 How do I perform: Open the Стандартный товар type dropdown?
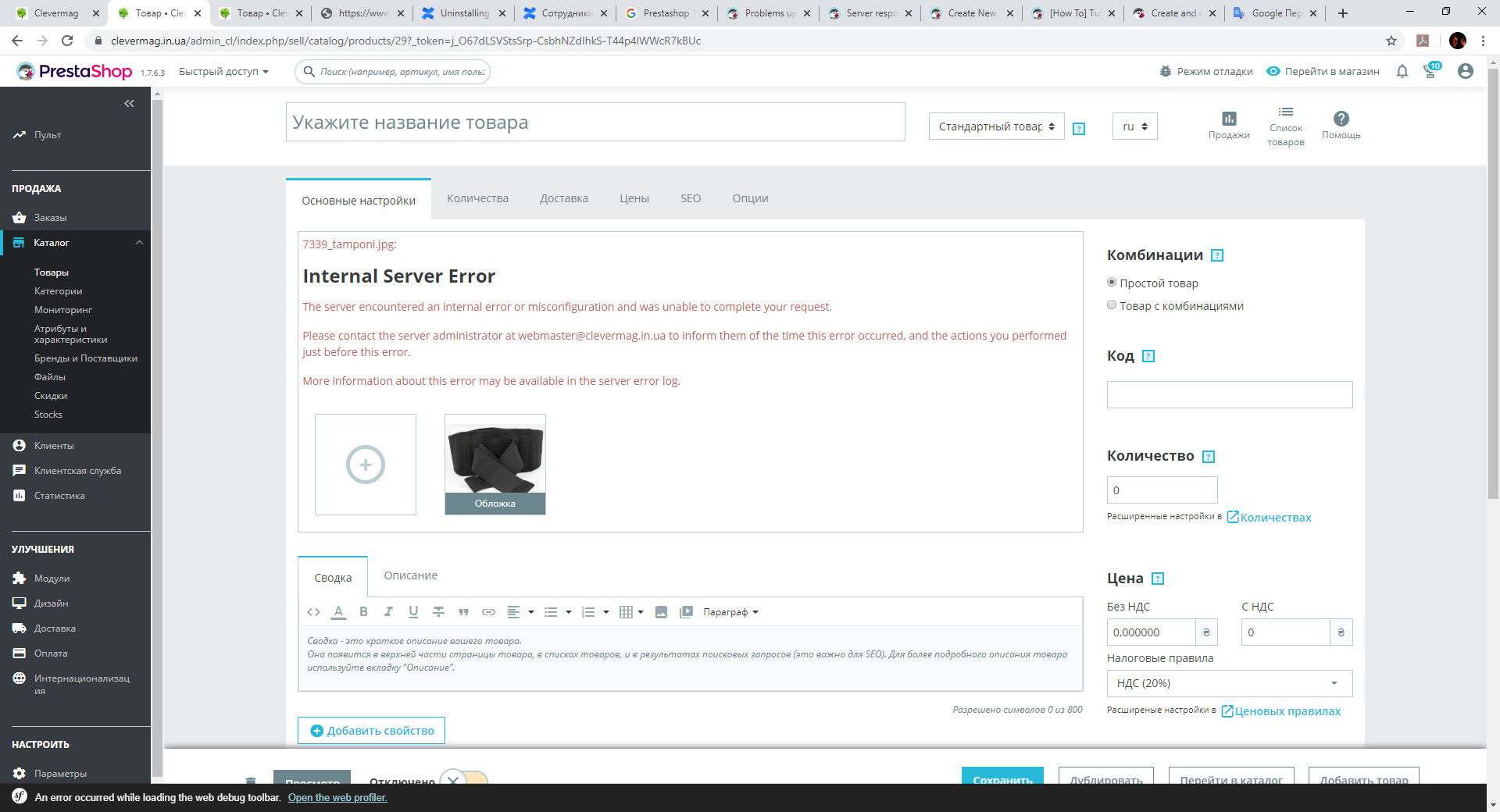point(997,126)
